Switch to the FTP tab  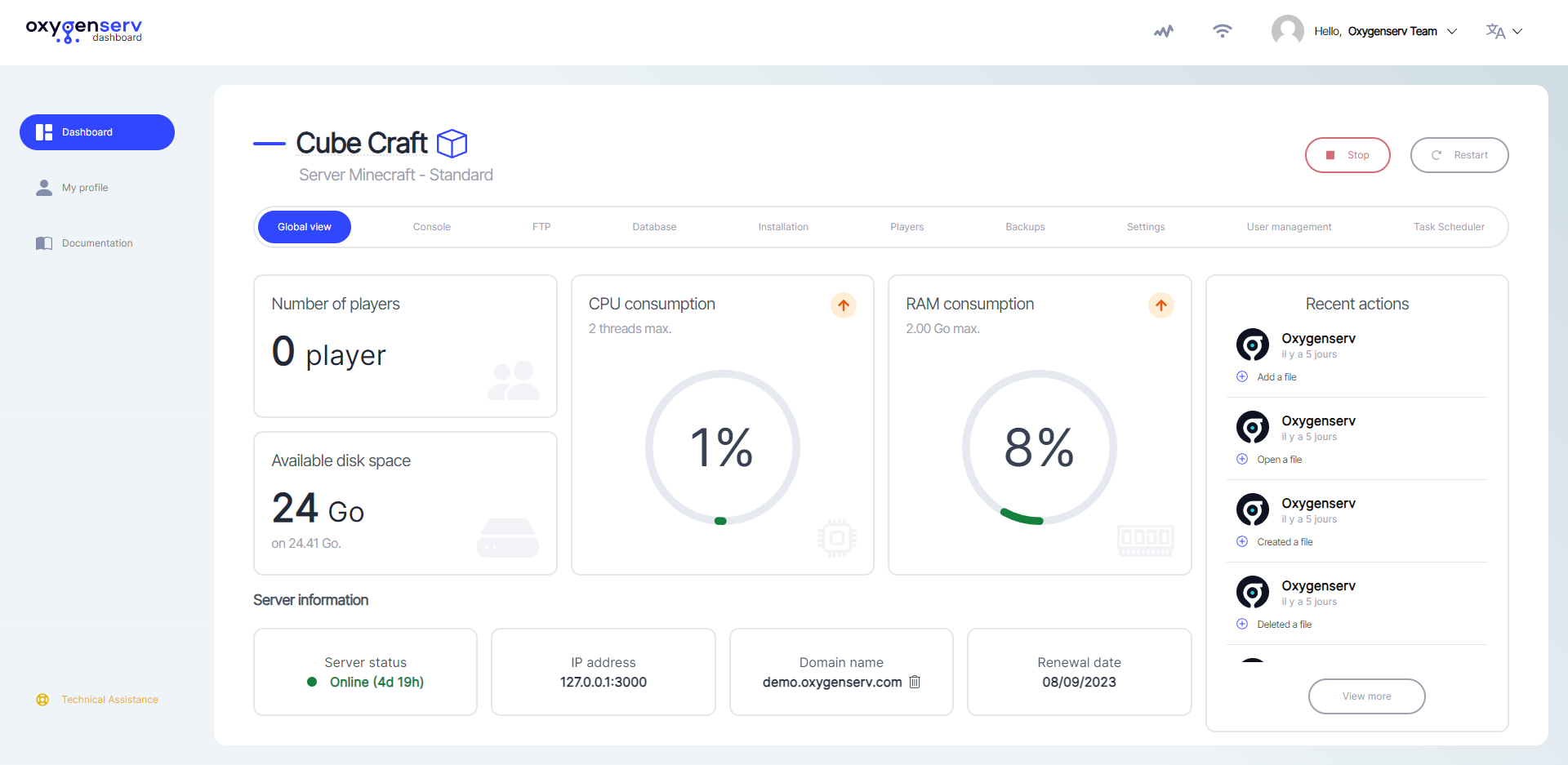tap(541, 227)
